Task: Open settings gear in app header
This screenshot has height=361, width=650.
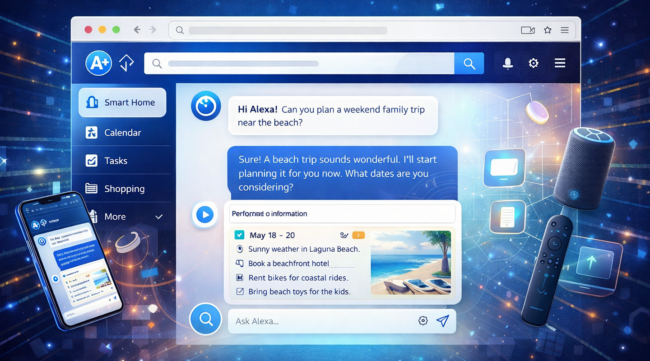Action: [534, 63]
